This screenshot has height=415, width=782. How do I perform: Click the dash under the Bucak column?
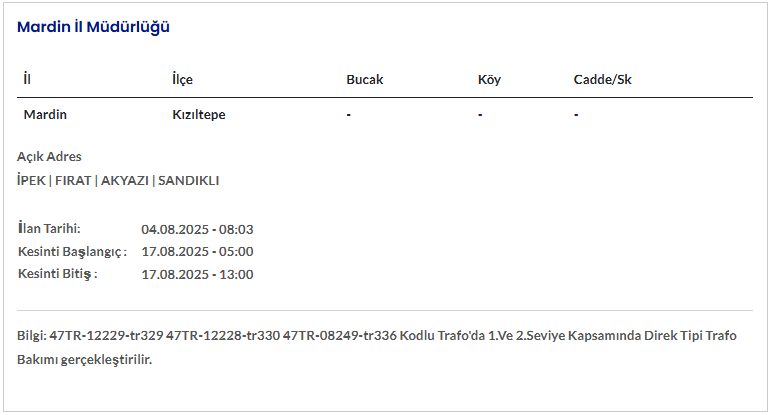pyautogui.click(x=349, y=115)
